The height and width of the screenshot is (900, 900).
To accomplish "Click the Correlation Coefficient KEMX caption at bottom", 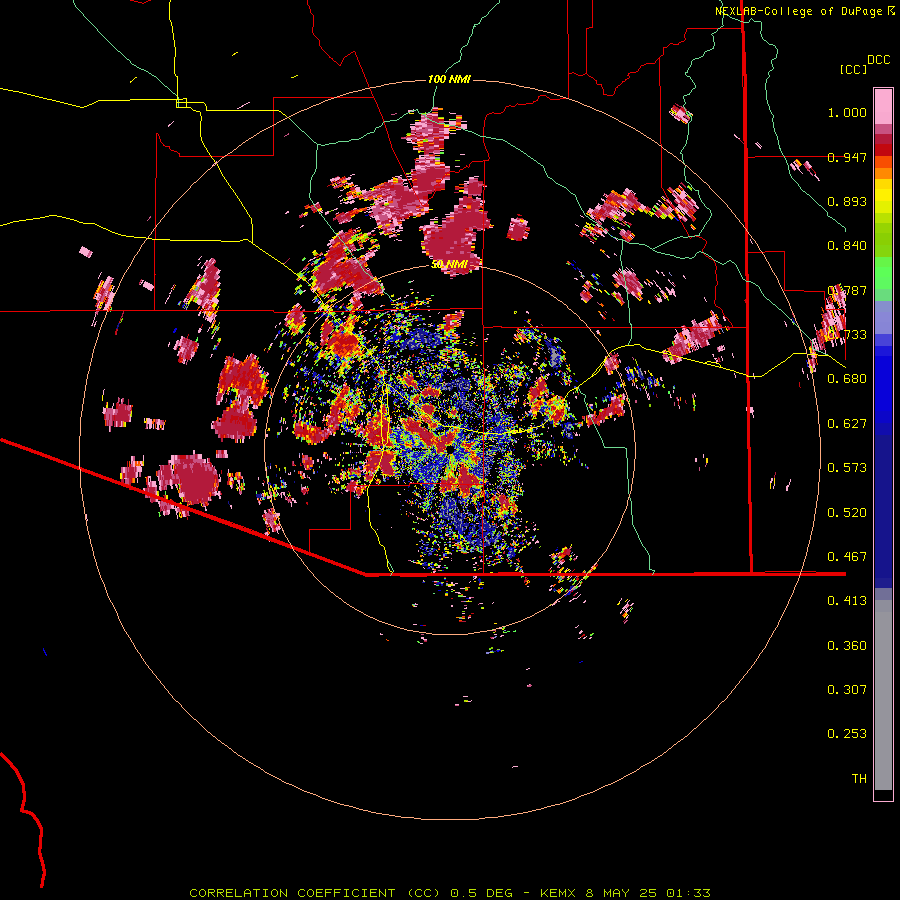I will [x=450, y=893].
